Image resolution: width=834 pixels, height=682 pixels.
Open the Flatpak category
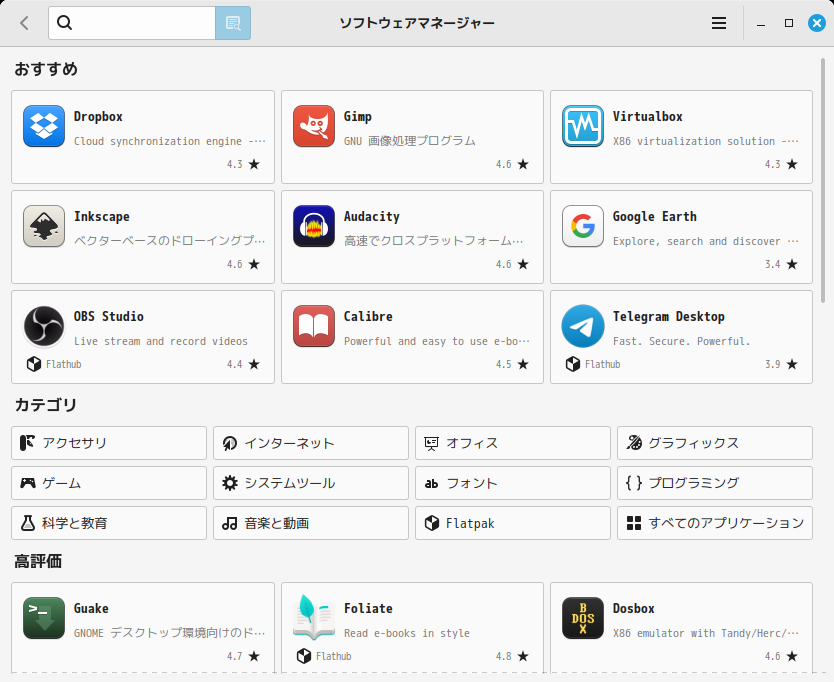513,523
